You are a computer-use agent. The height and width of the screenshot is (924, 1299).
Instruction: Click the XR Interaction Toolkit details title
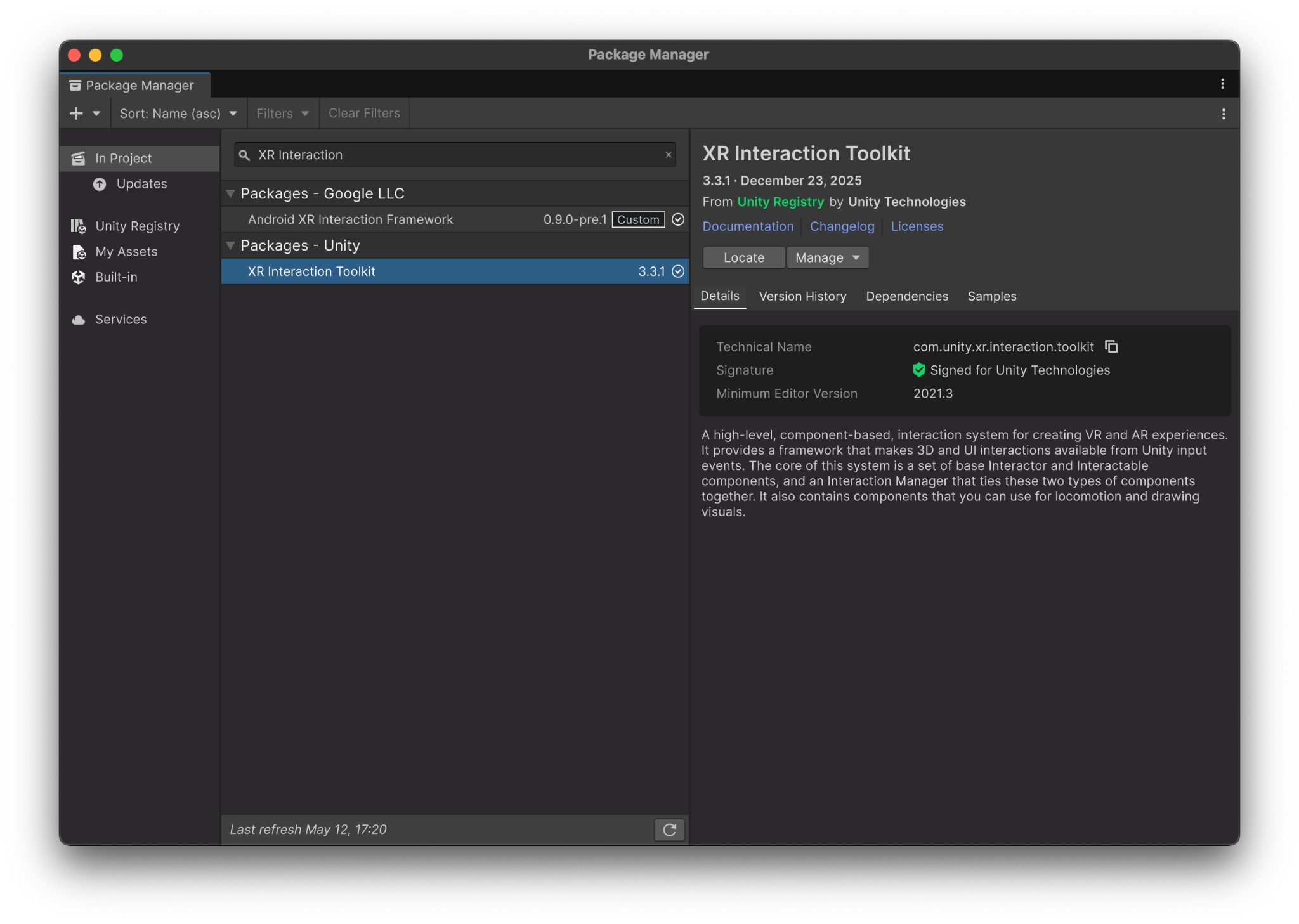(x=806, y=153)
